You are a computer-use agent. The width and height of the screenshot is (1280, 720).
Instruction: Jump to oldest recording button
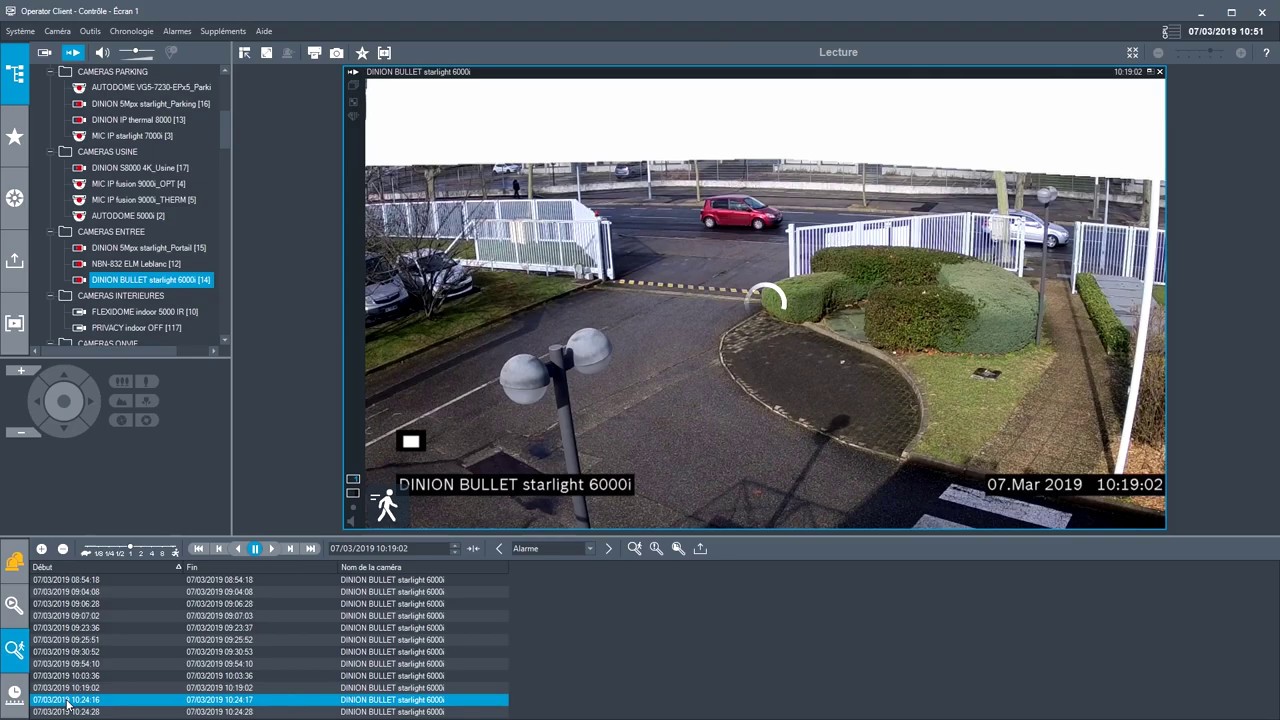[198, 549]
